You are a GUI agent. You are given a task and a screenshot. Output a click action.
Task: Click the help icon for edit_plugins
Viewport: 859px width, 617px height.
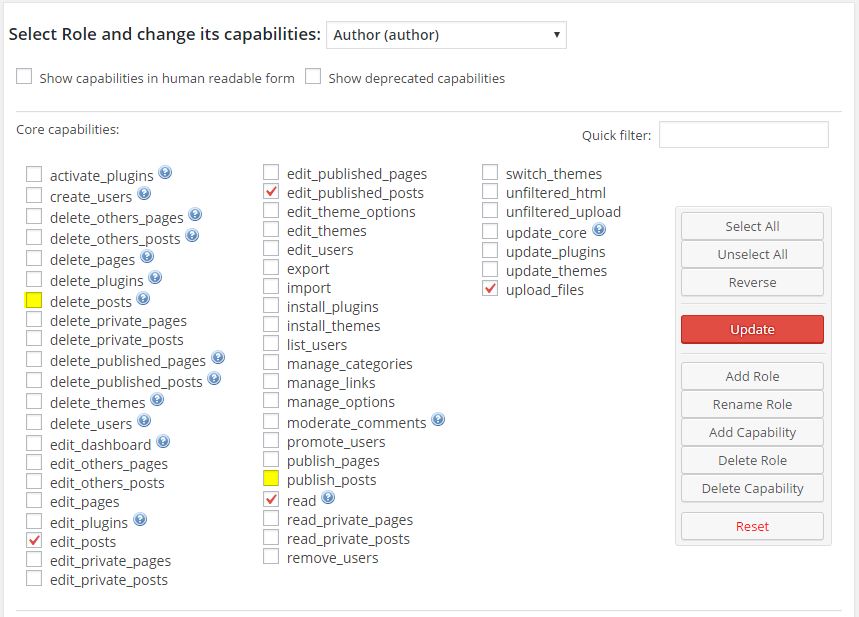140,519
